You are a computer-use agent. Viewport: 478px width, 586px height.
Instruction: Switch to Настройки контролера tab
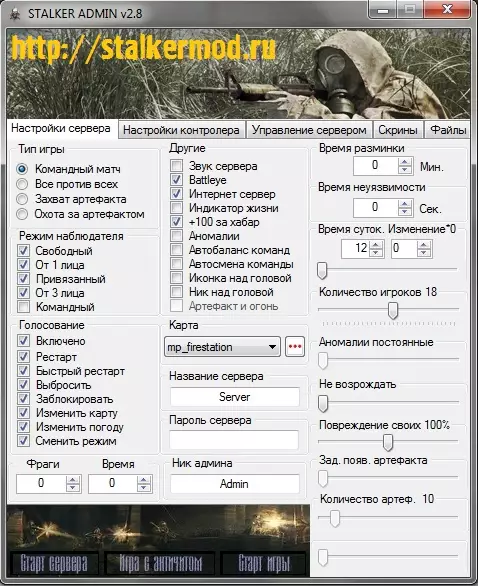tap(181, 130)
